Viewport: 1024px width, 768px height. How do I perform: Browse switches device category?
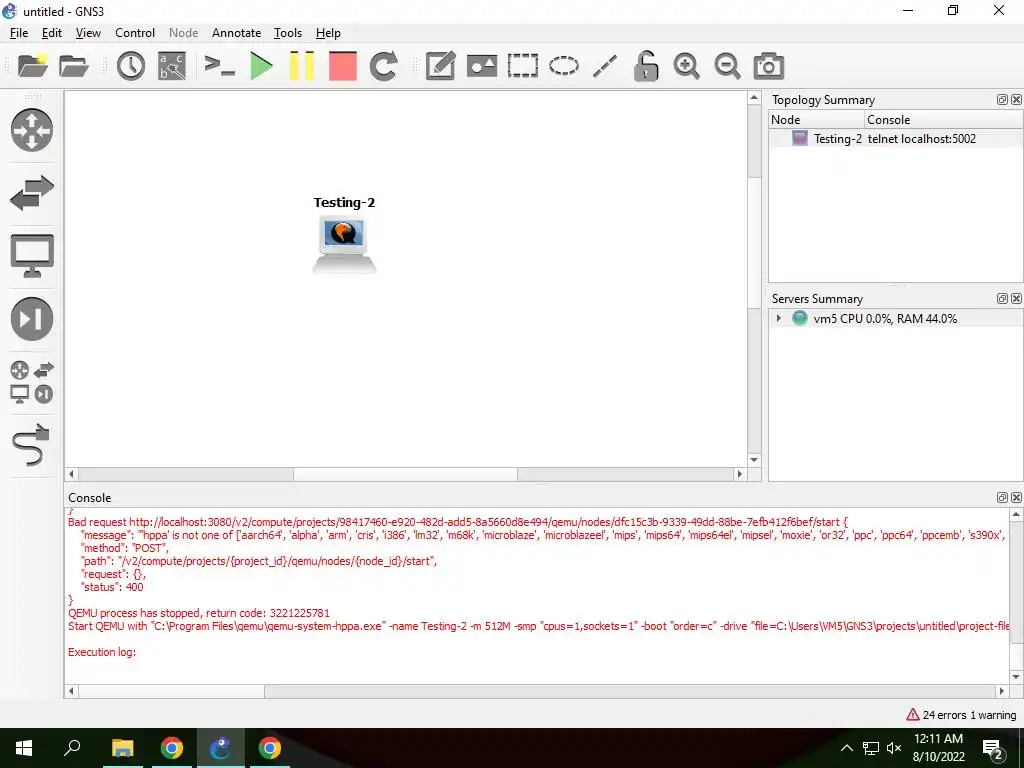click(31, 193)
